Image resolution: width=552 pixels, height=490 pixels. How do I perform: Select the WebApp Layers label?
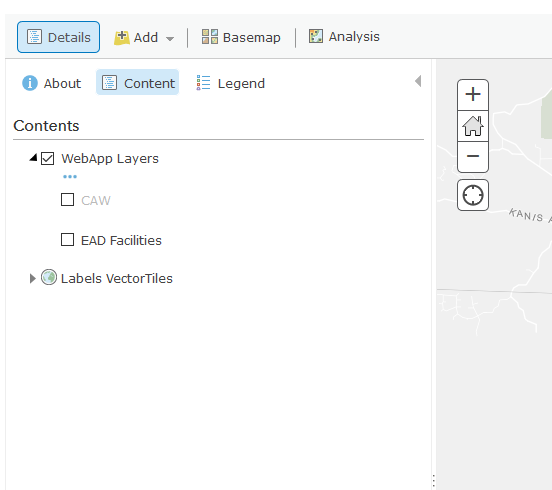(x=110, y=158)
